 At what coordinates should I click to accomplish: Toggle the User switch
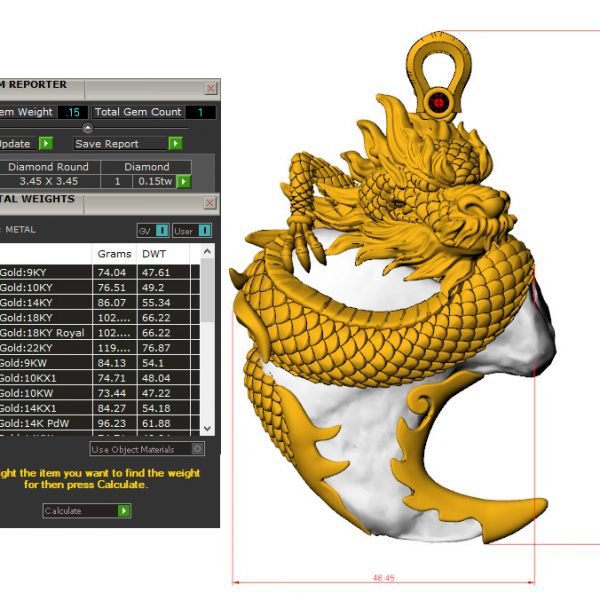205,230
